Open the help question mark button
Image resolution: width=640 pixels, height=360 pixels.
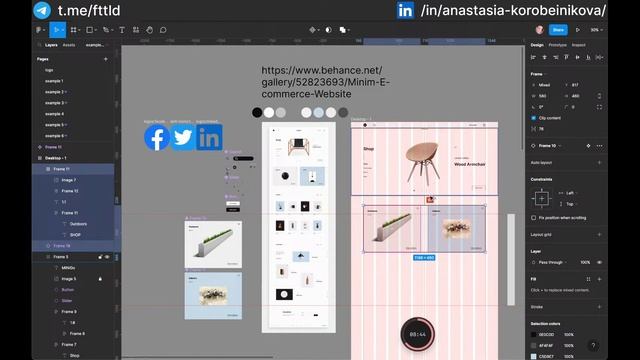[x=593, y=345]
